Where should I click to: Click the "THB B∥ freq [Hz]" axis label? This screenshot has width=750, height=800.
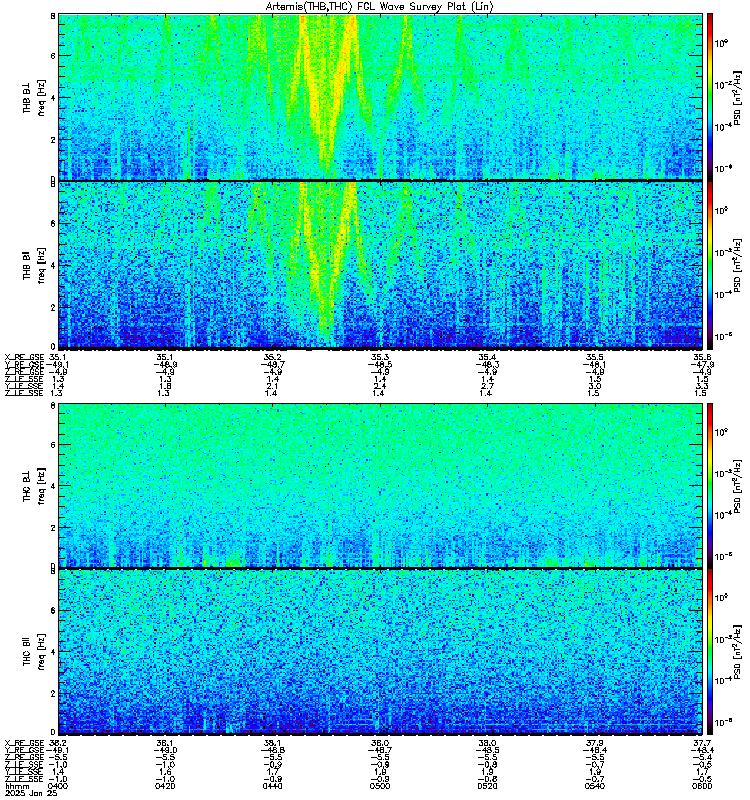tap(34, 265)
